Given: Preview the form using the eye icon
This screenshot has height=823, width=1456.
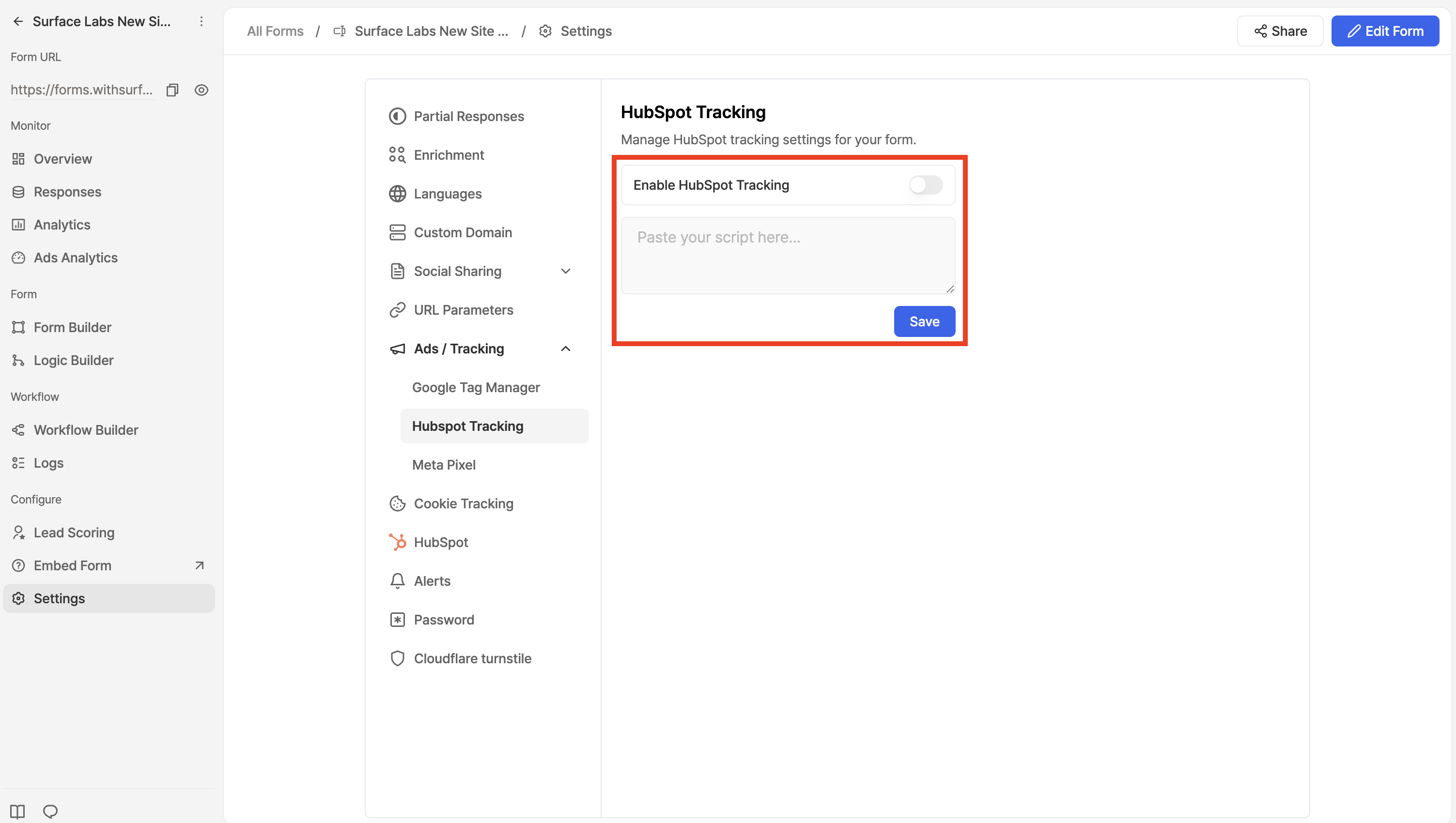Looking at the screenshot, I should (x=201, y=90).
